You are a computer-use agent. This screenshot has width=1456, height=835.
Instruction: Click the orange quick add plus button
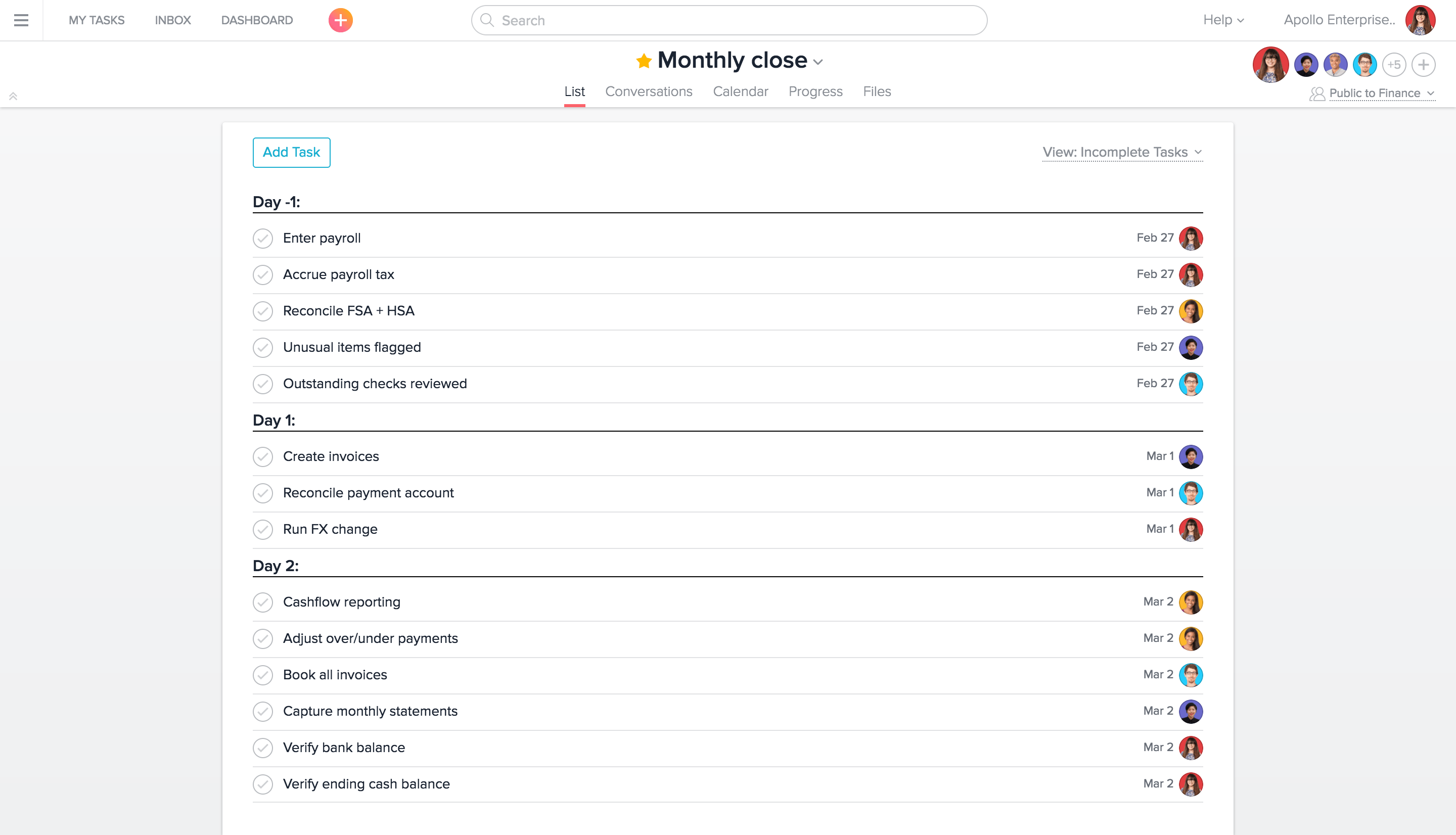340,20
